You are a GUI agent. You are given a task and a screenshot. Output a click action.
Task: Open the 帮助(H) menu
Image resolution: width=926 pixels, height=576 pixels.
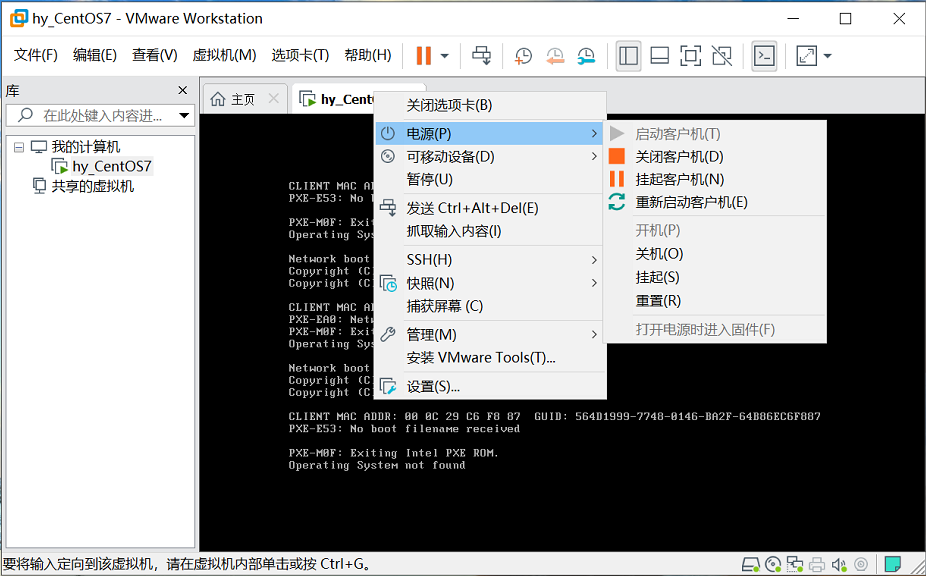pos(367,55)
